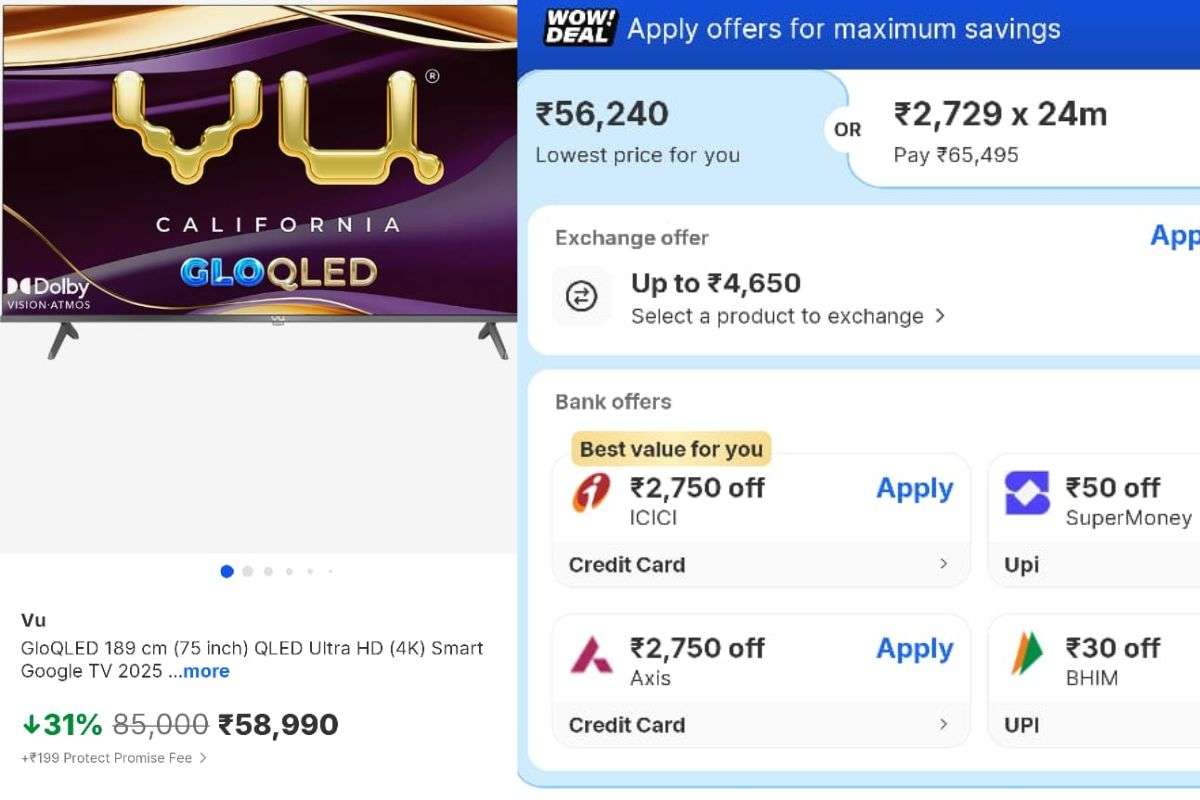This screenshot has height=800, width=1200.
Task: Expand description with the more link
Action: click(x=206, y=672)
